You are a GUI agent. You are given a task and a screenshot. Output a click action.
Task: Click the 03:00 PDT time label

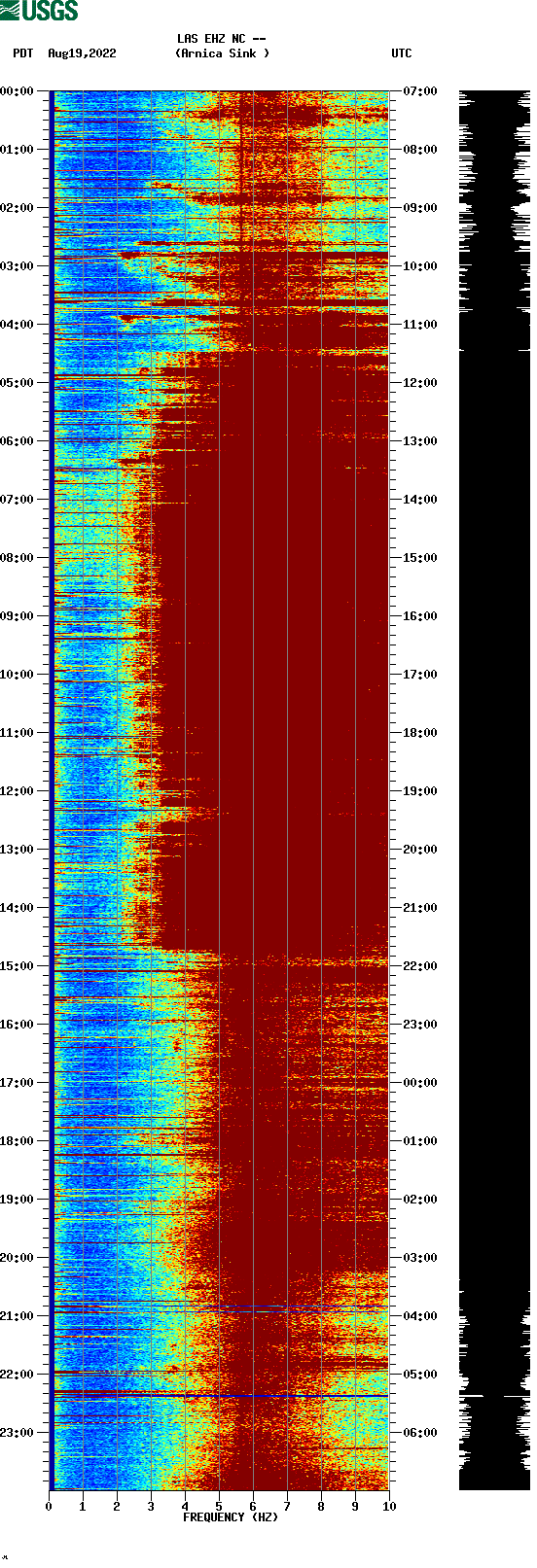pyautogui.click(x=18, y=266)
